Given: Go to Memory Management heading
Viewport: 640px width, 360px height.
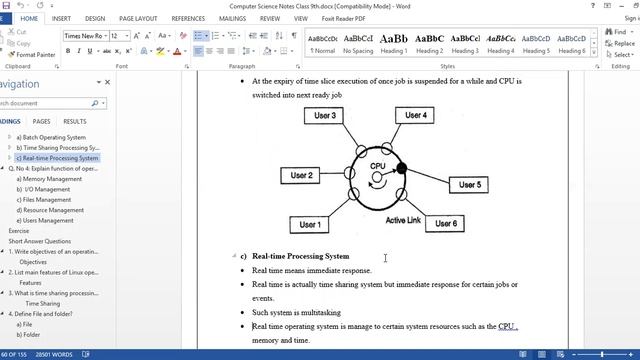Looking at the screenshot, I should tap(49, 179).
